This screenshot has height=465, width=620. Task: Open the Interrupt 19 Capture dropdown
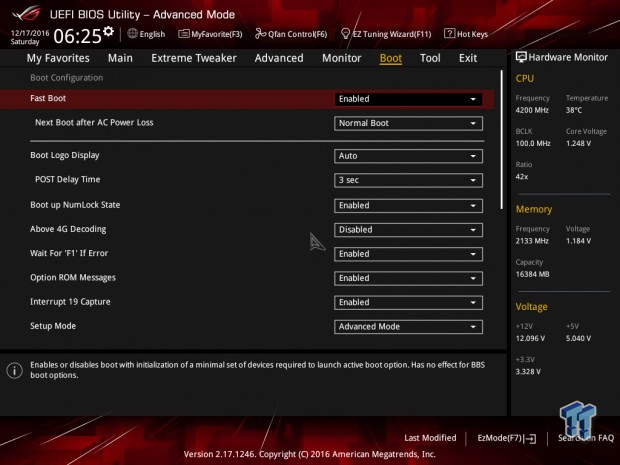(x=408, y=302)
